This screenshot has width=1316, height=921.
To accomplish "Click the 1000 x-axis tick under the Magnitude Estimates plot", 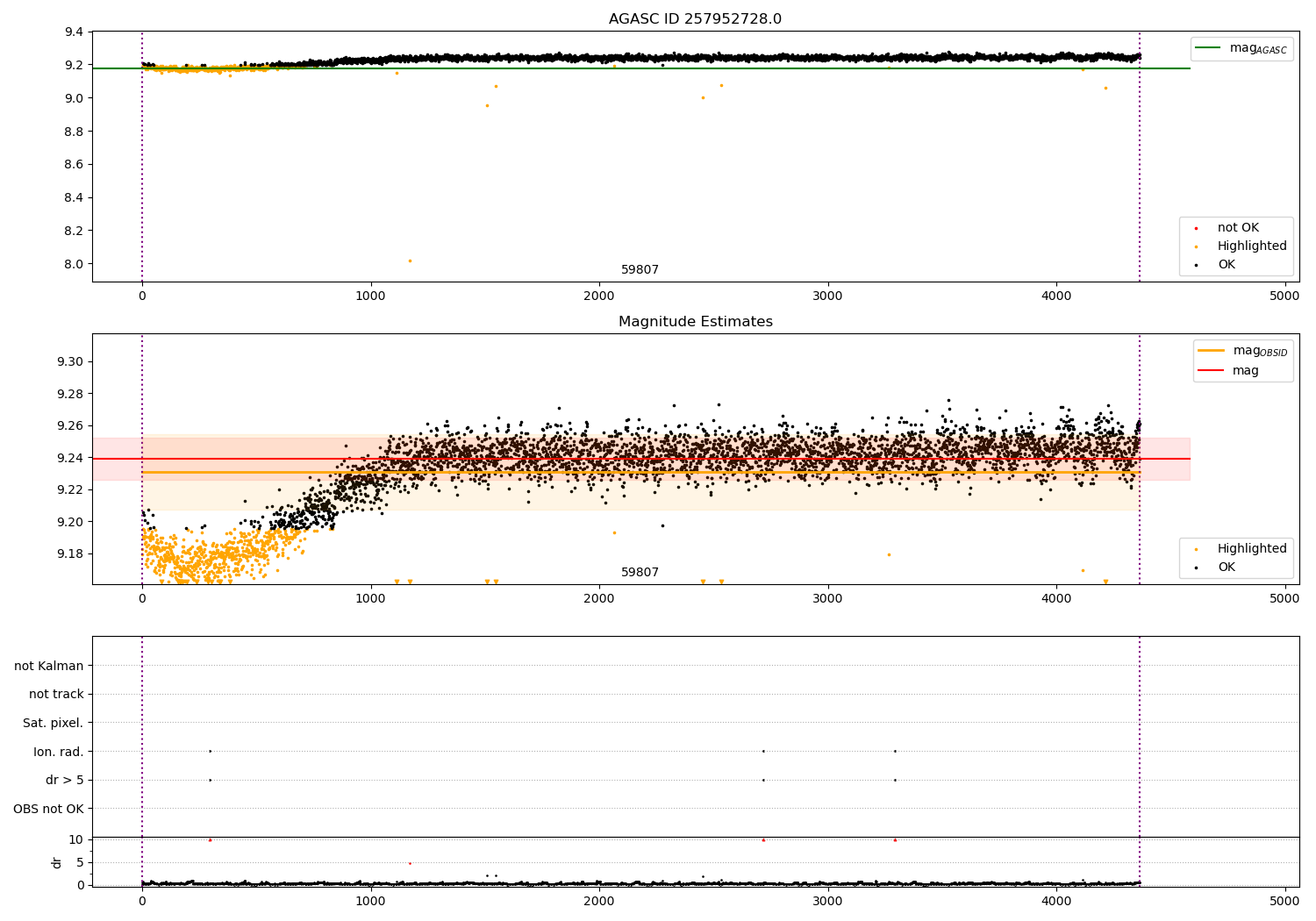I will pos(371,598).
